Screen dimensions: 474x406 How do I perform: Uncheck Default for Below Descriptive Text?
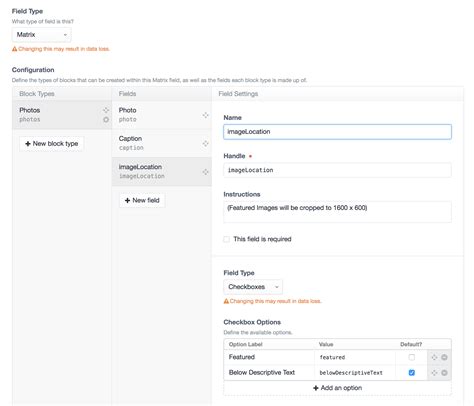(412, 373)
